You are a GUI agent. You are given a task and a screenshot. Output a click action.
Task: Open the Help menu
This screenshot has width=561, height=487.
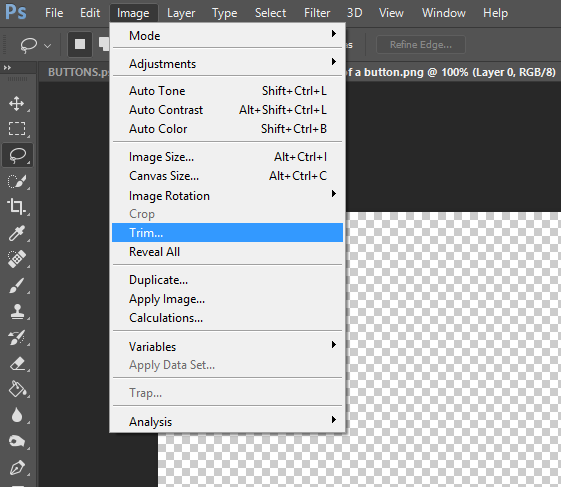pyautogui.click(x=495, y=13)
